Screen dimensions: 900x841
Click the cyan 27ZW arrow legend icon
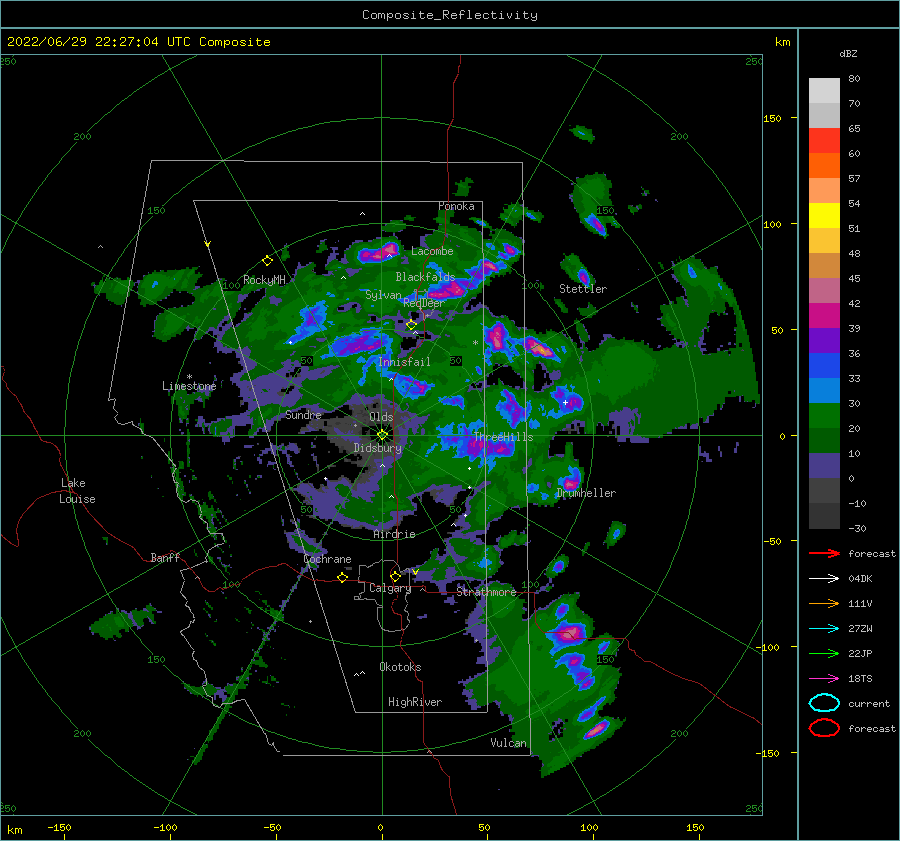[824, 629]
